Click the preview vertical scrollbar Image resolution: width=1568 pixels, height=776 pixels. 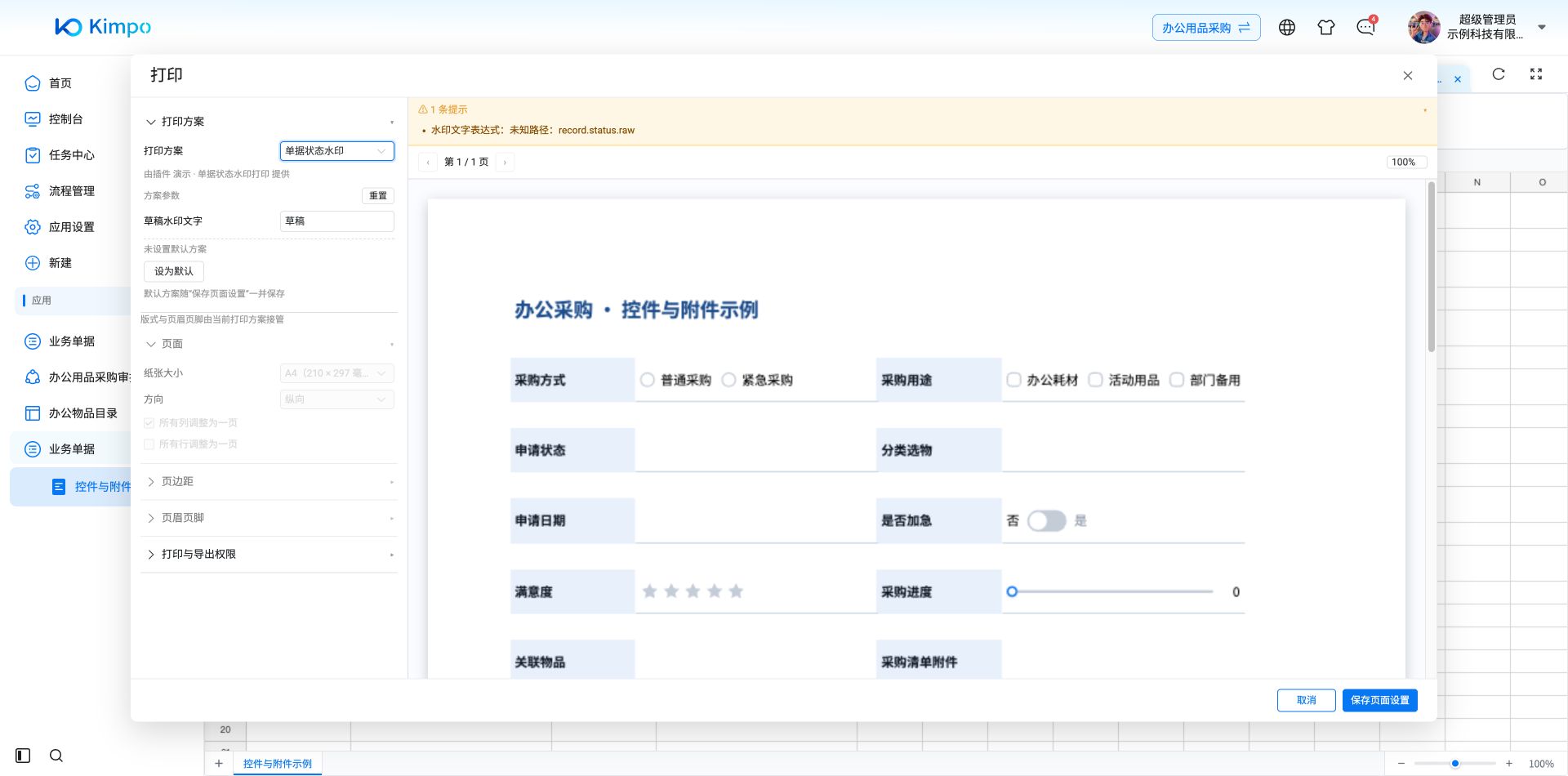(x=1431, y=267)
